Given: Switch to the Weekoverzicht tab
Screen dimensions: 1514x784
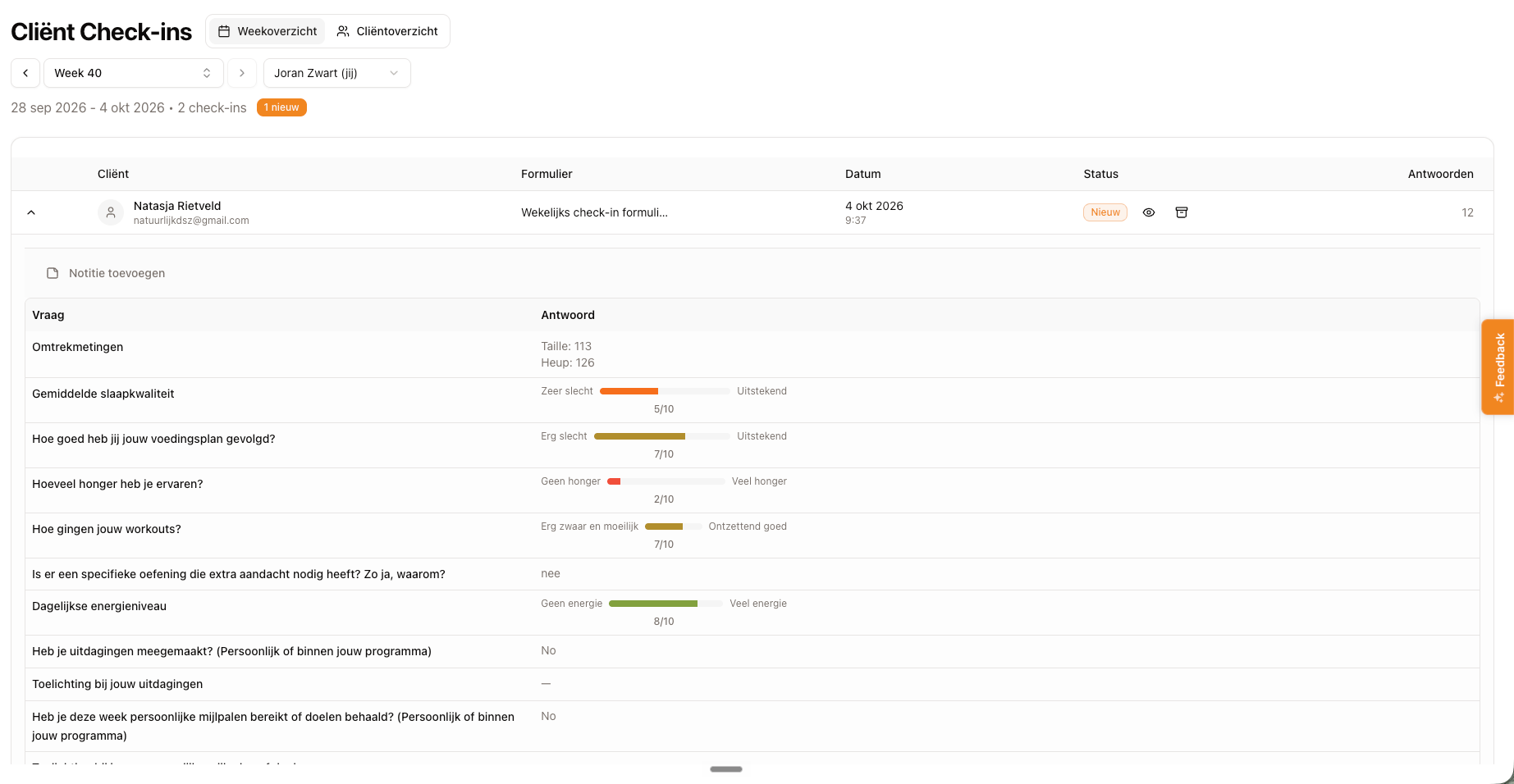Looking at the screenshot, I should pyautogui.click(x=268, y=31).
